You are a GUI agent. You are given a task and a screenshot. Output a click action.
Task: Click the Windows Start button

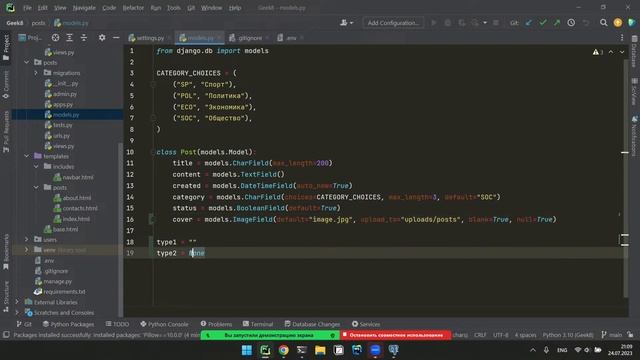tap(247, 350)
